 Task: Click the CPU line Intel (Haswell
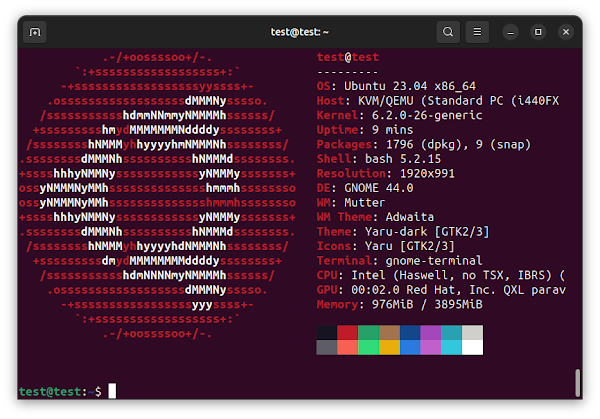click(441, 275)
